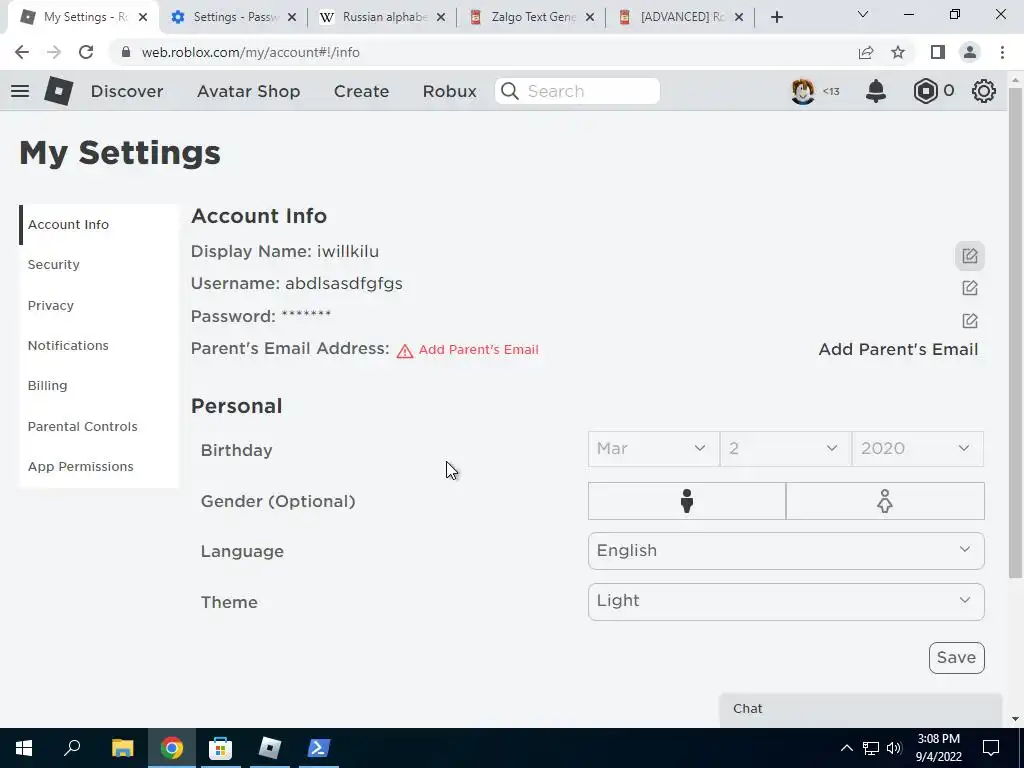Open the birthday day dropdown

click(x=786, y=449)
